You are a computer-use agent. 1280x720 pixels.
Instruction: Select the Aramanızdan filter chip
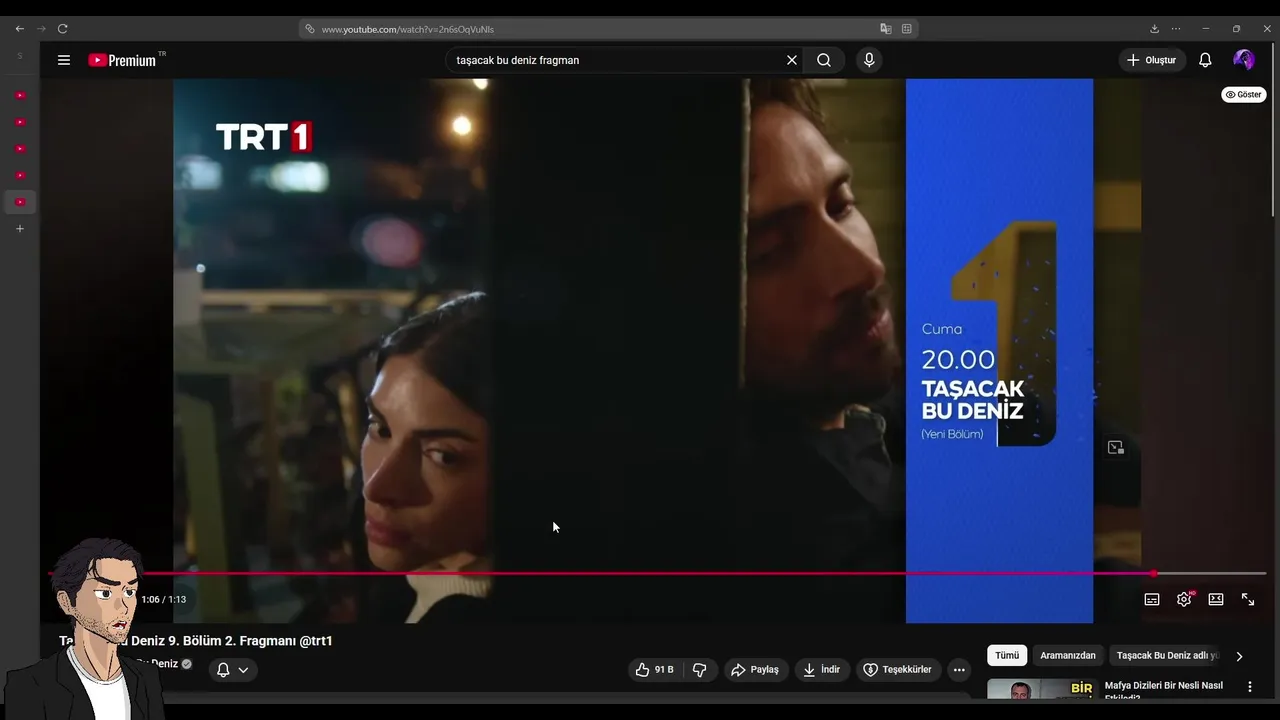coord(1068,656)
